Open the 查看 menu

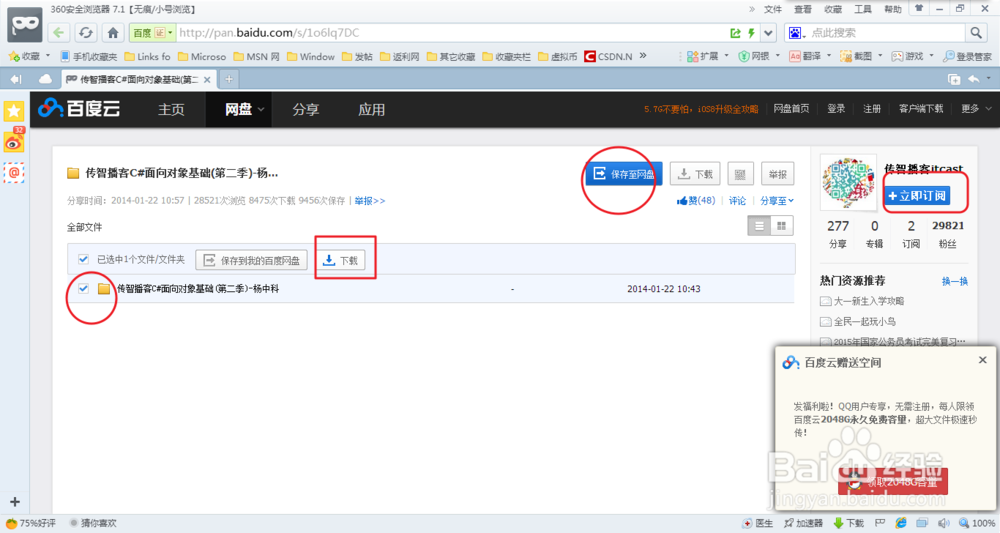tap(802, 9)
